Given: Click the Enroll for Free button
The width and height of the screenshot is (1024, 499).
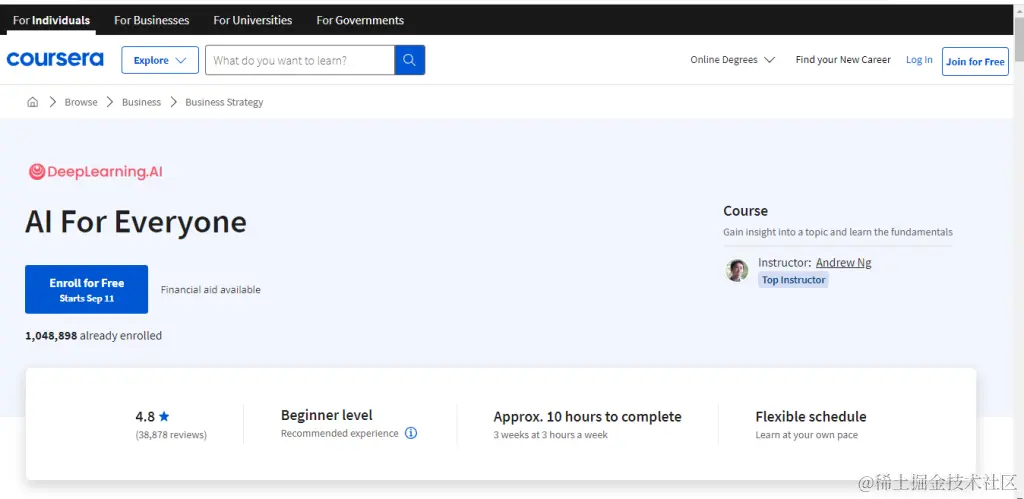Looking at the screenshot, I should click(86, 289).
